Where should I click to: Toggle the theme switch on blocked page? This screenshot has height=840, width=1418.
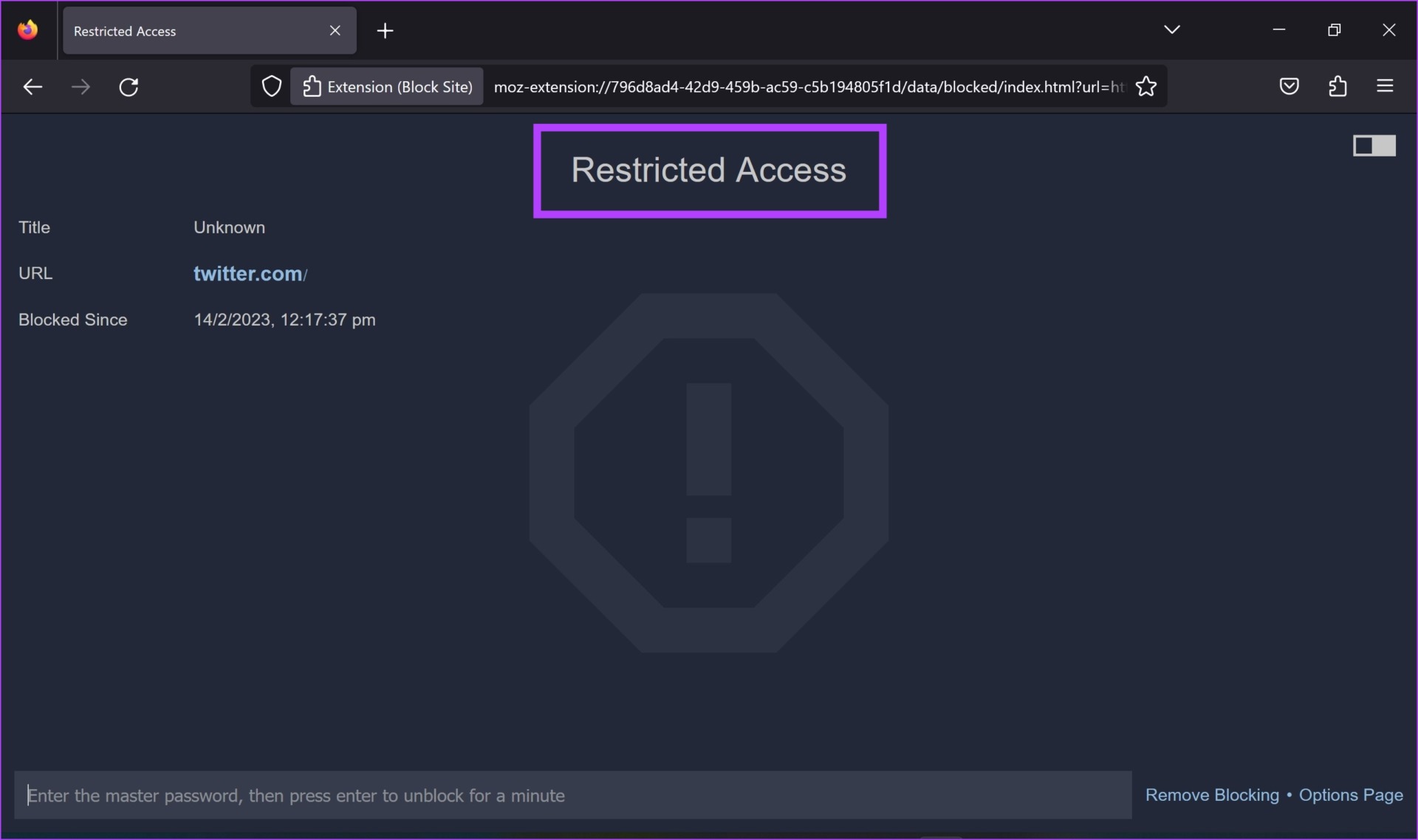[x=1374, y=145]
